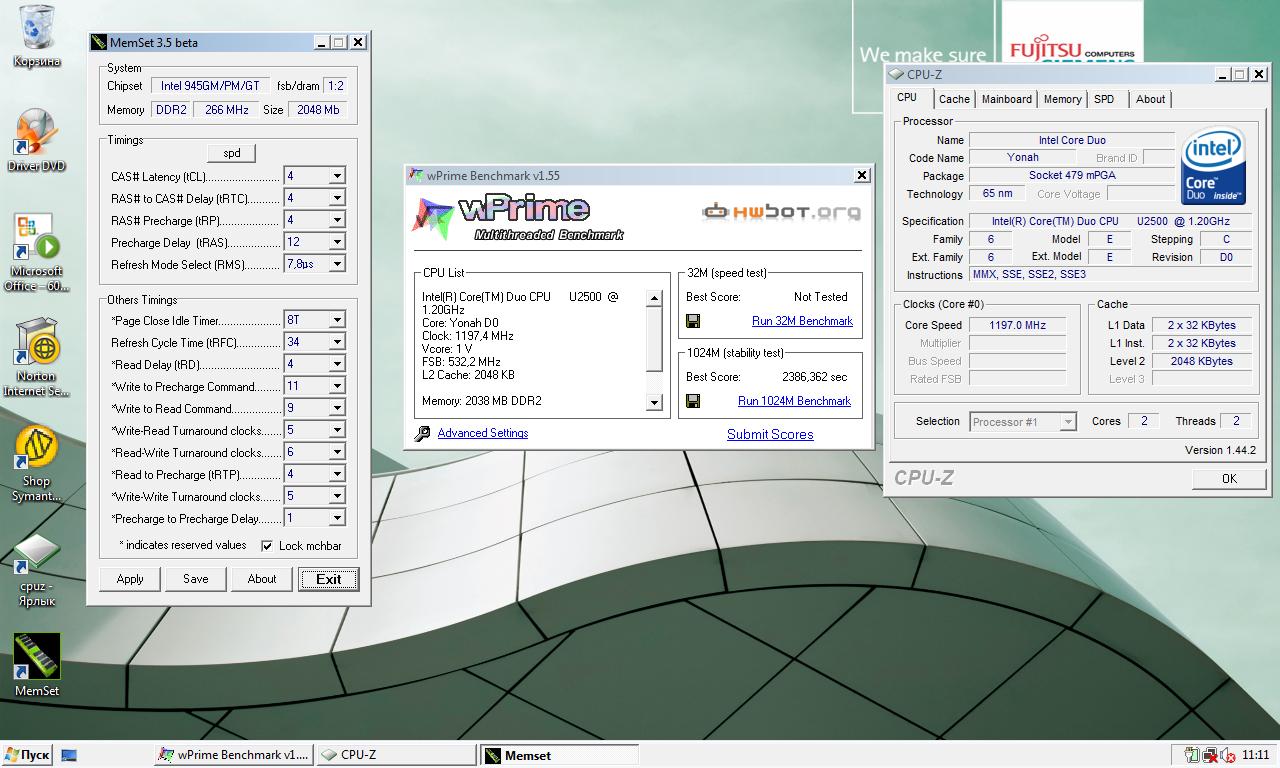The height and width of the screenshot is (768, 1280).
Task: Click the Run 32M Benchmark link
Action: 802,321
